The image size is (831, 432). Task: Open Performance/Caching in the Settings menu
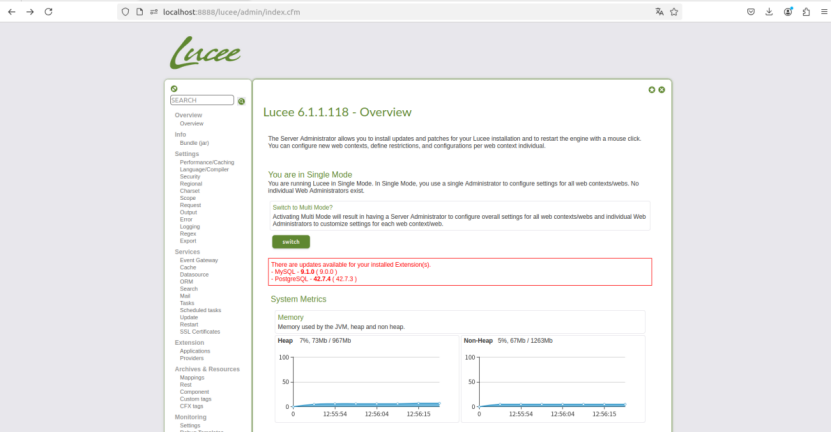pyautogui.click(x=206, y=162)
